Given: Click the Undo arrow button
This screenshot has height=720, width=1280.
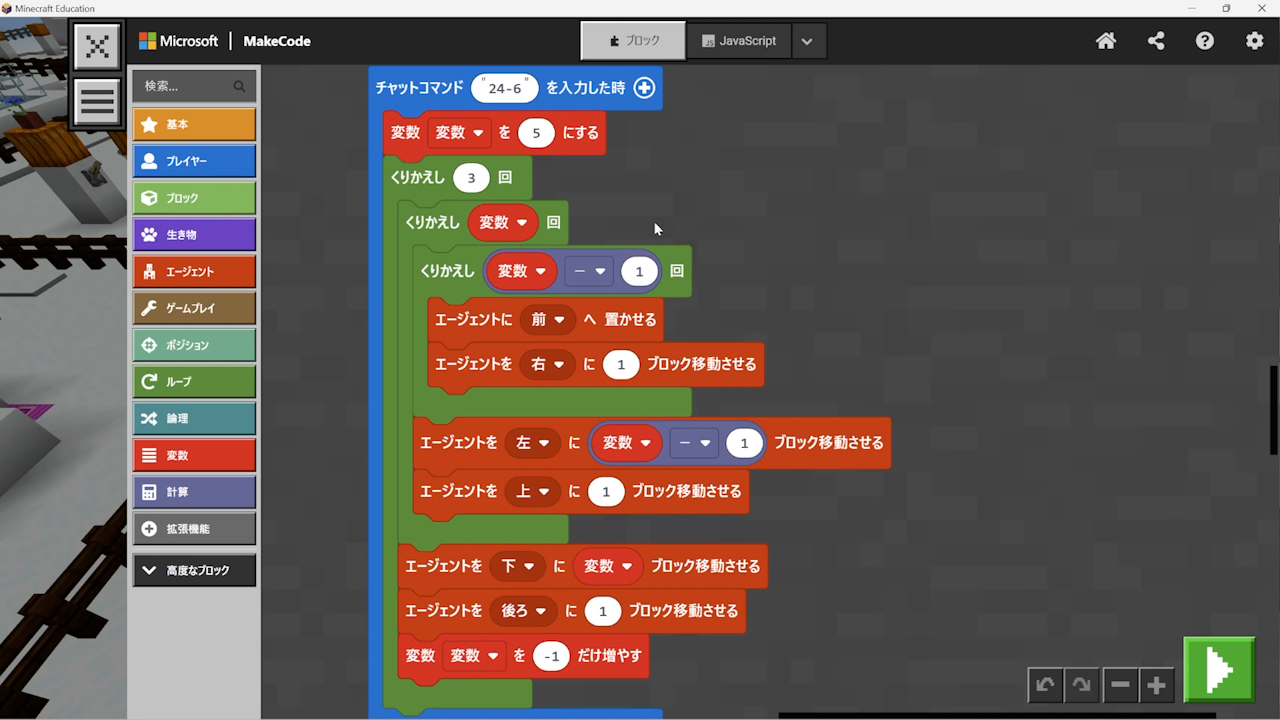Looking at the screenshot, I should pyautogui.click(x=1045, y=685).
